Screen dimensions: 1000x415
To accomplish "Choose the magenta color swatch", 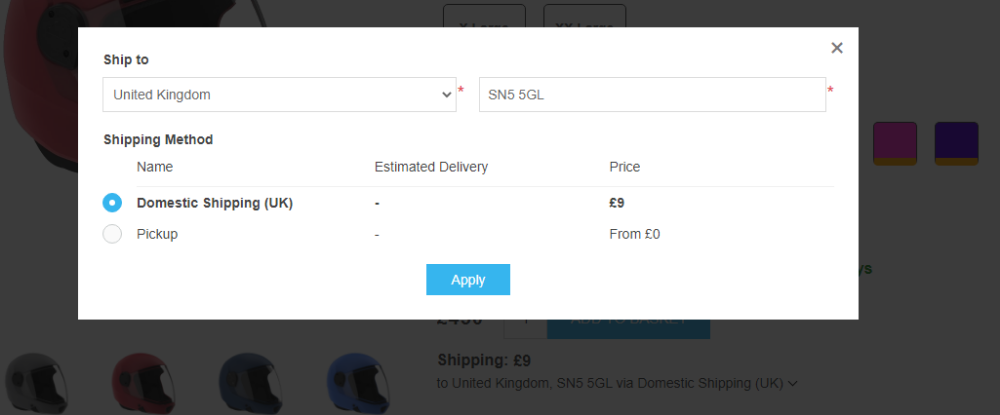I will (895, 143).
